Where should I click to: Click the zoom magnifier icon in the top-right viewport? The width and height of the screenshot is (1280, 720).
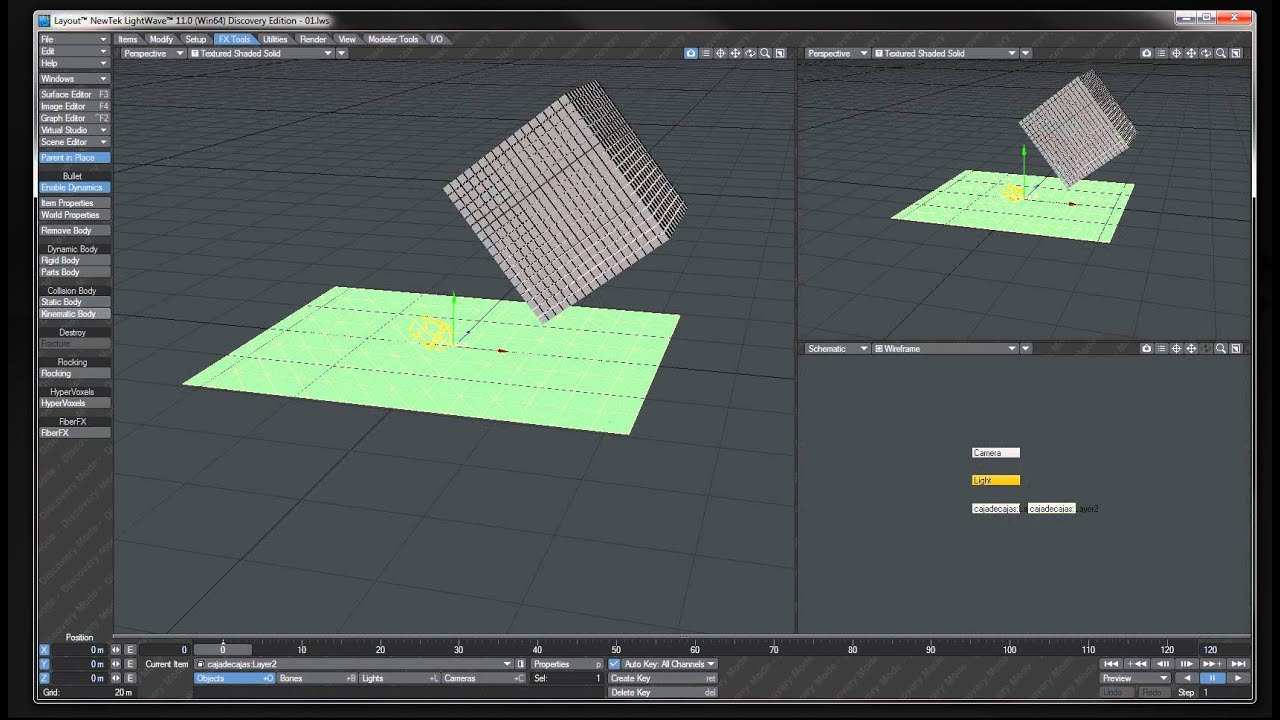(x=1221, y=53)
